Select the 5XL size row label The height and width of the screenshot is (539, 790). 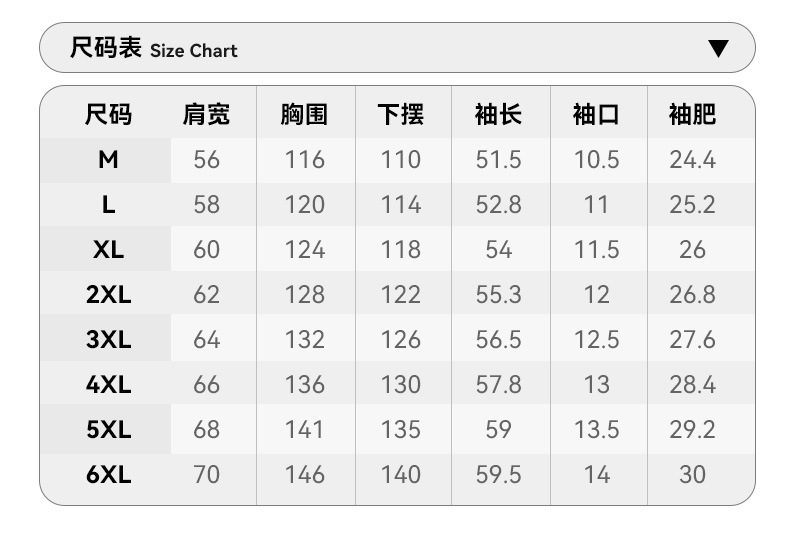click(108, 430)
